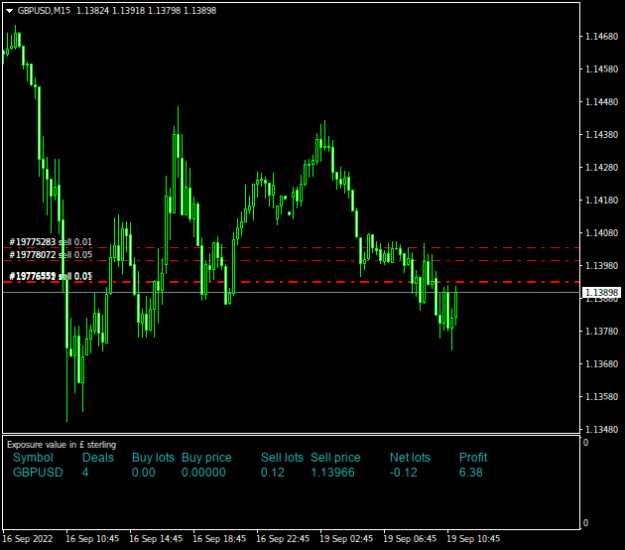Click the 1.14380 price scale label

(601, 135)
